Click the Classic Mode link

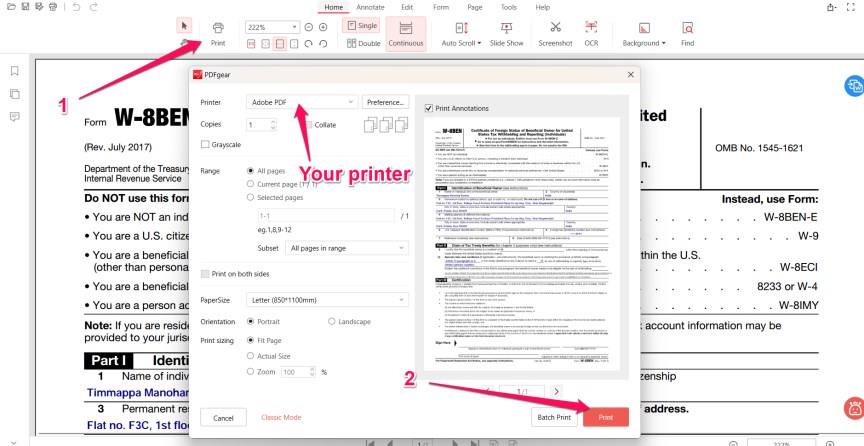tap(281, 417)
